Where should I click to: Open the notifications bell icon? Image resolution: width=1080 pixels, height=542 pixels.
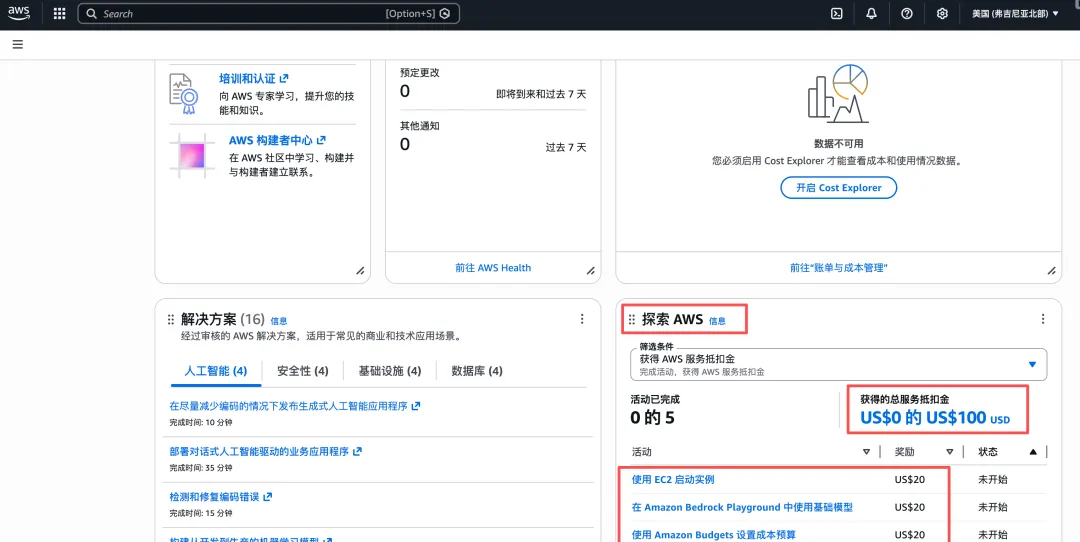tap(871, 14)
